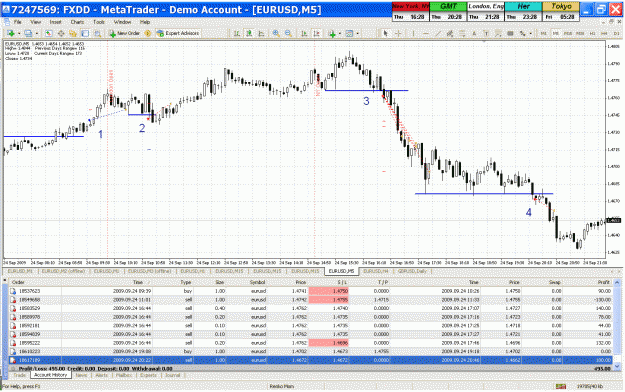The width and height of the screenshot is (625, 392).
Task: Select order 18537623 row
Action: (311, 291)
